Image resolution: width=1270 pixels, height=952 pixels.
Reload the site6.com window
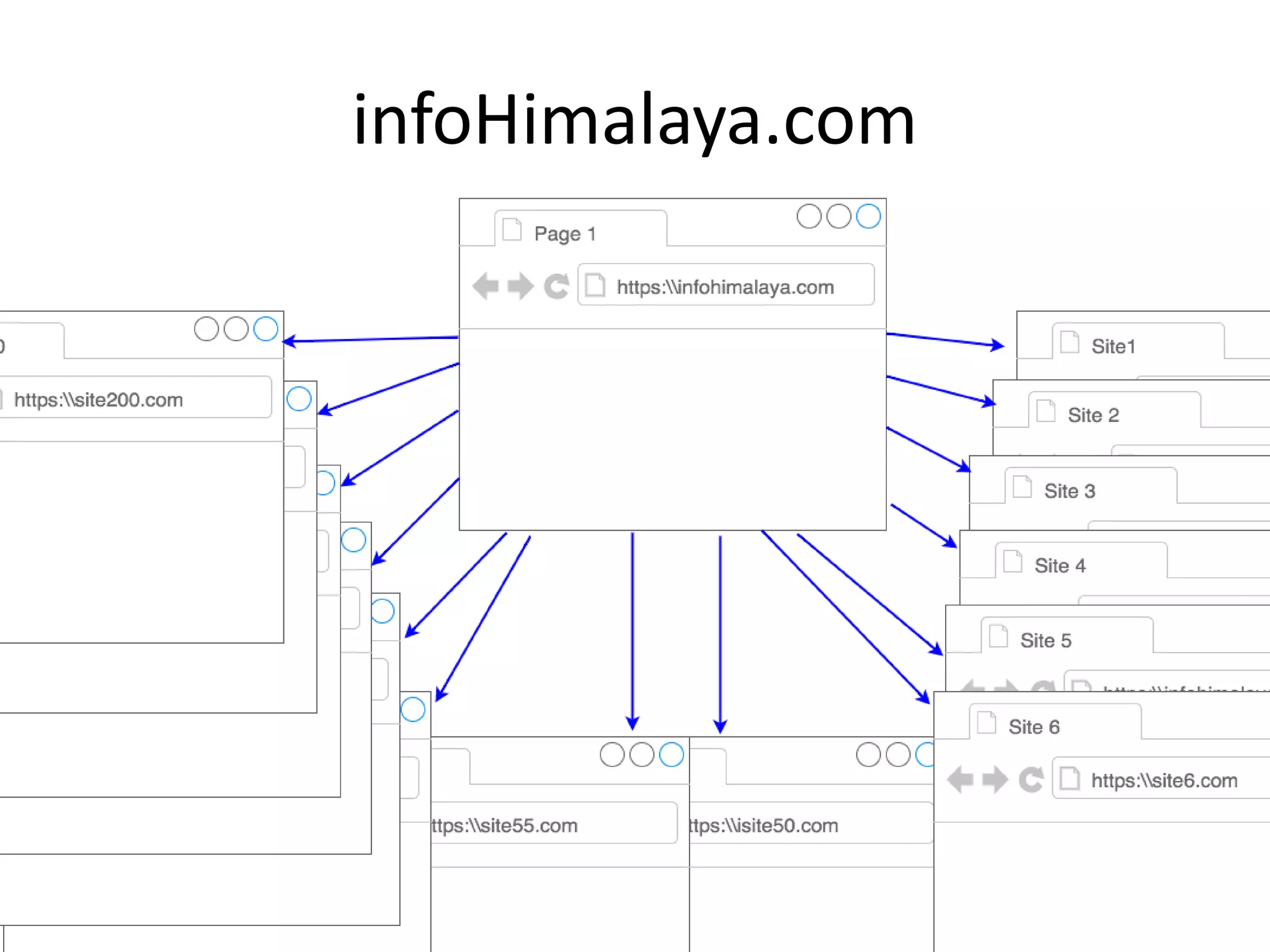pyautogui.click(x=1031, y=780)
